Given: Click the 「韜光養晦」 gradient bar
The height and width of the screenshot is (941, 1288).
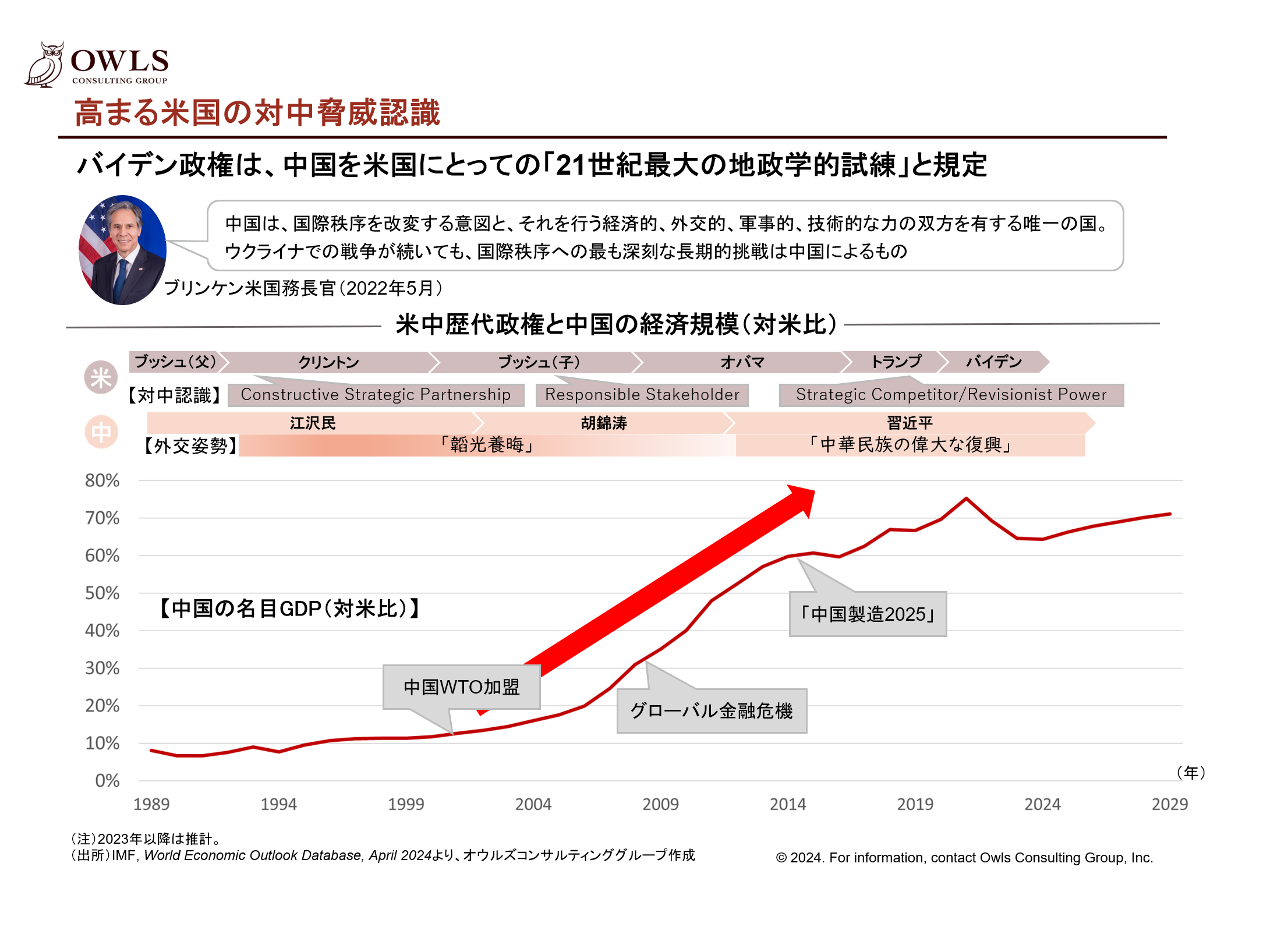Looking at the screenshot, I should click(x=487, y=445).
